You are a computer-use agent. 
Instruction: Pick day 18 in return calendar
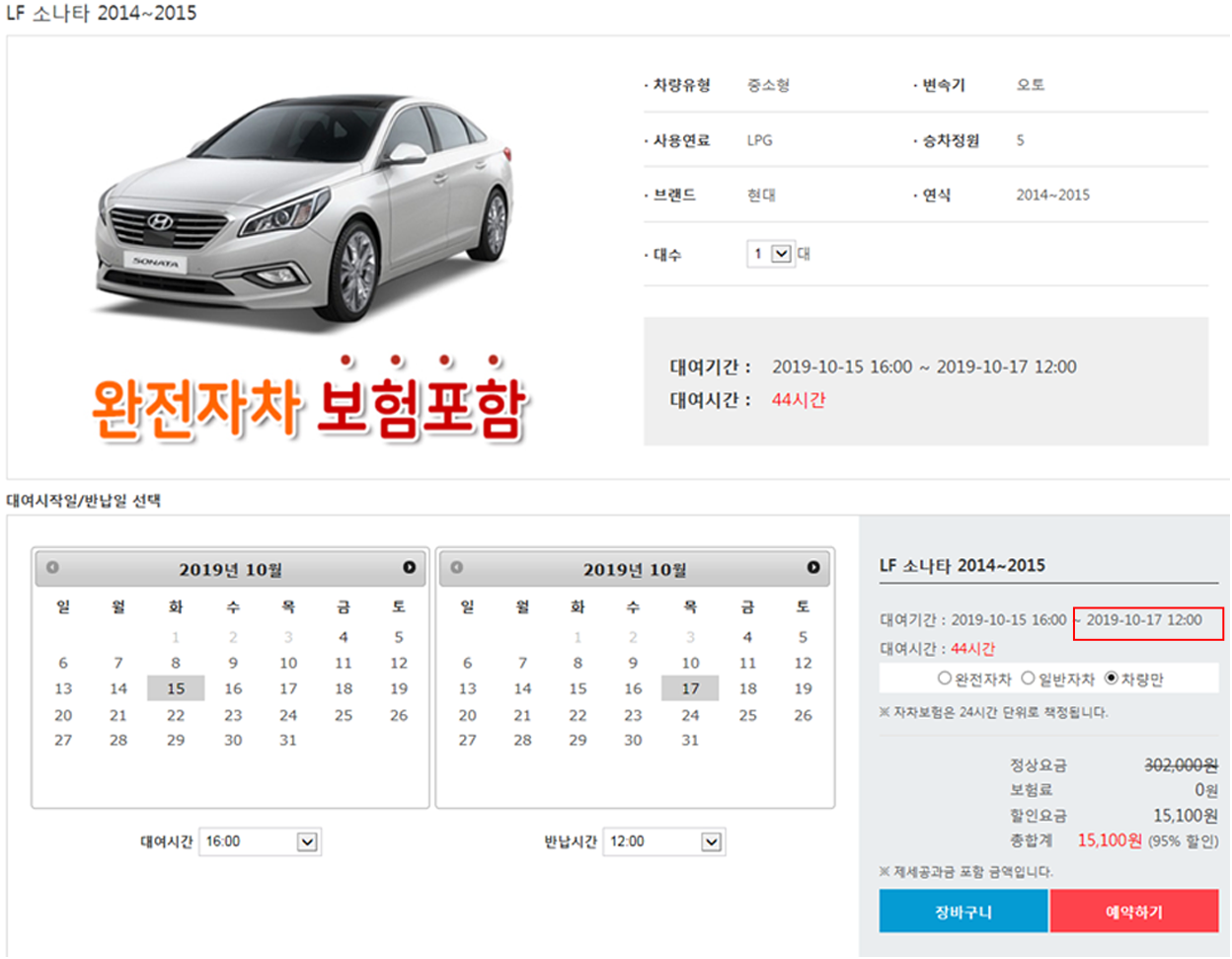point(747,688)
